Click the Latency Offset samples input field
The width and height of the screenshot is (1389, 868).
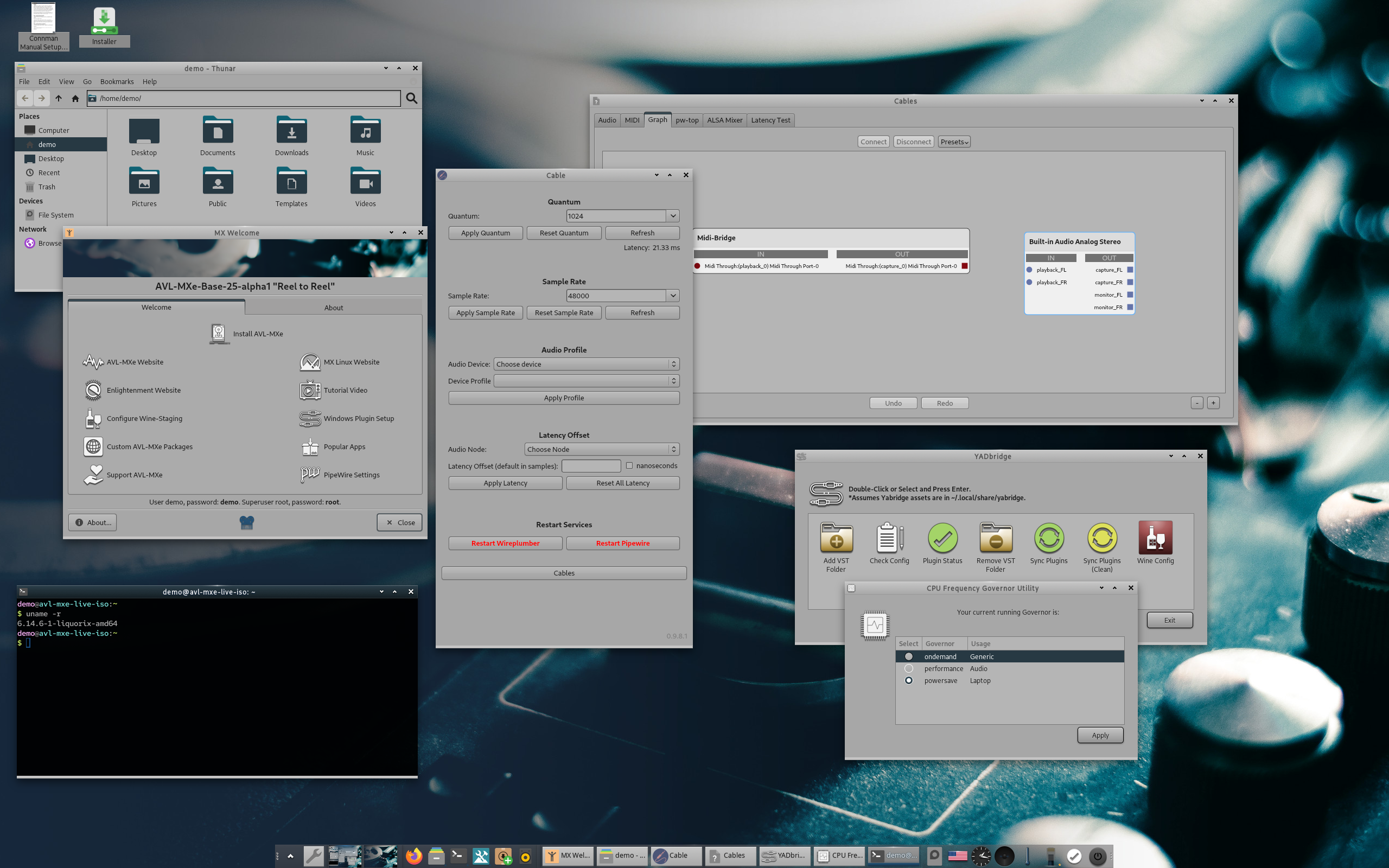click(x=591, y=465)
